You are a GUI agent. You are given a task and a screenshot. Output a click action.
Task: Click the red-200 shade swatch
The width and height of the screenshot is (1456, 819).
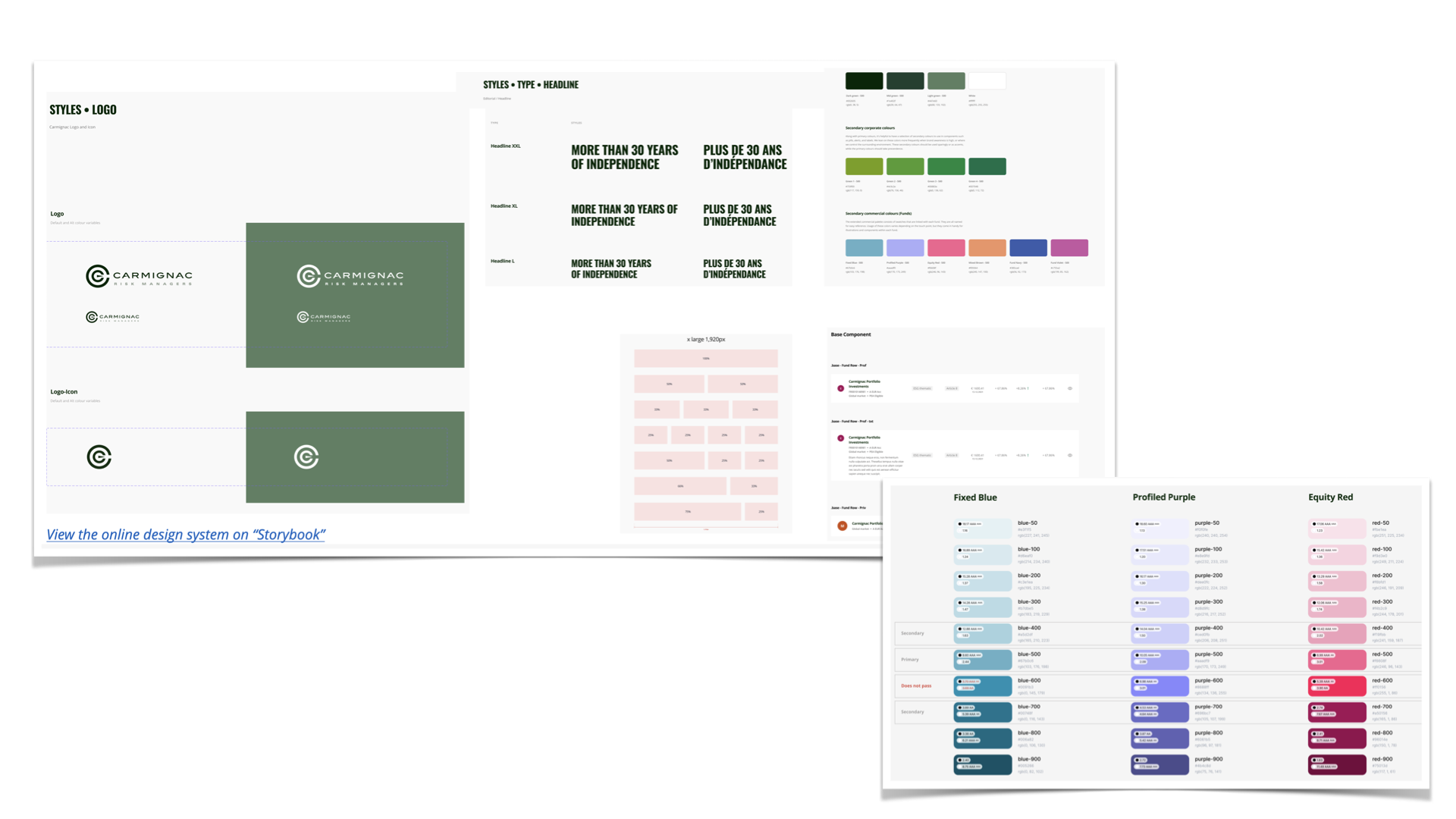click(x=1337, y=581)
